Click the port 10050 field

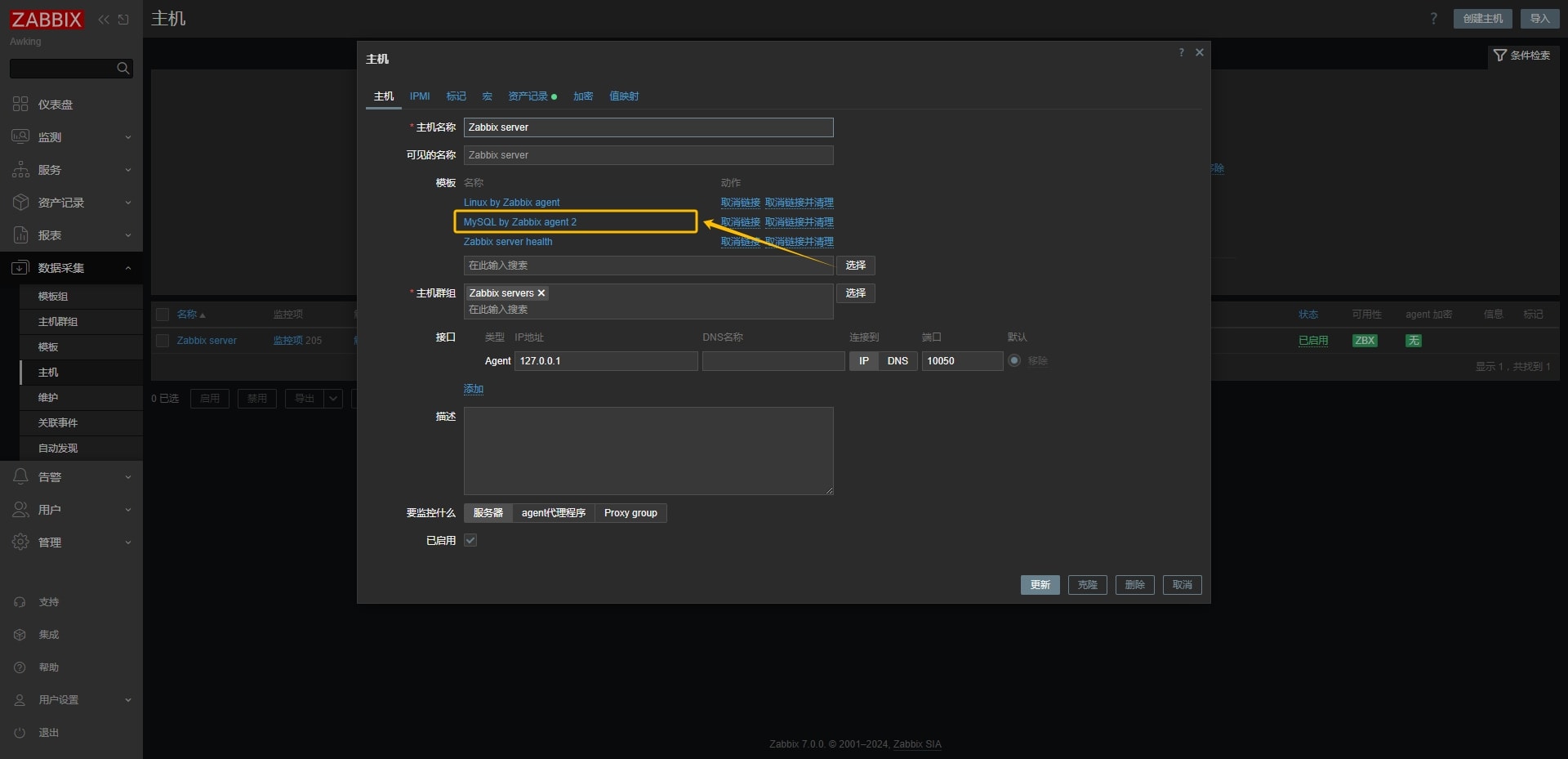click(x=962, y=361)
